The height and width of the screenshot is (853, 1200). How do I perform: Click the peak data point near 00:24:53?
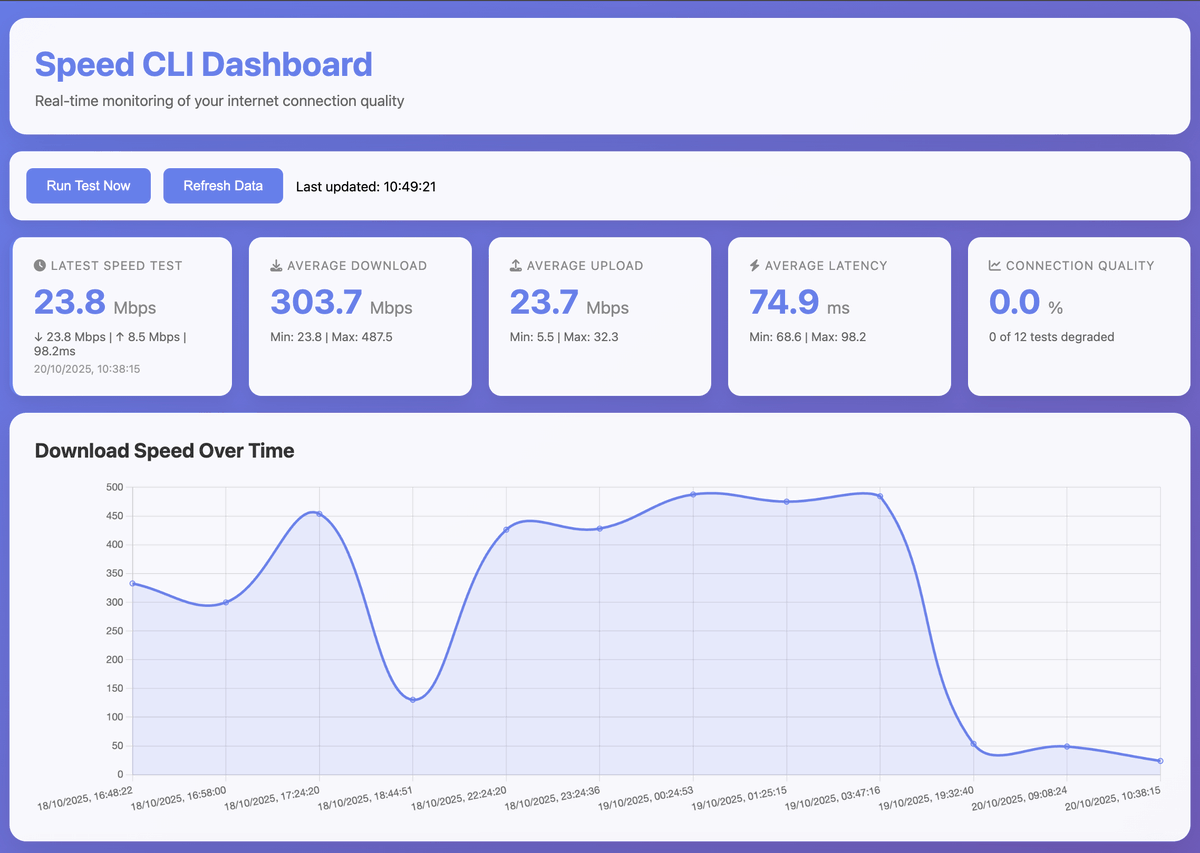(x=694, y=493)
